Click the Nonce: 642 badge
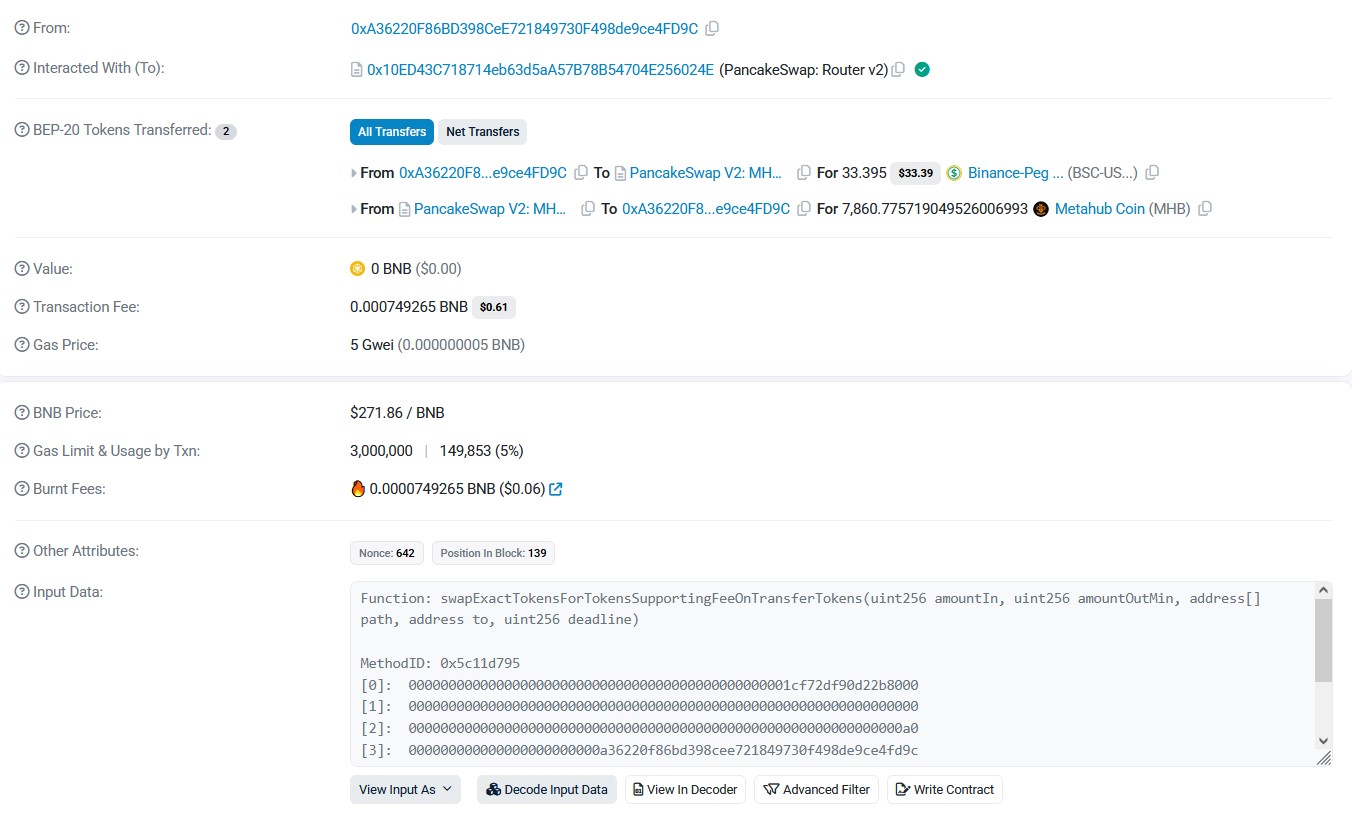This screenshot has height=815, width=1352. point(387,553)
